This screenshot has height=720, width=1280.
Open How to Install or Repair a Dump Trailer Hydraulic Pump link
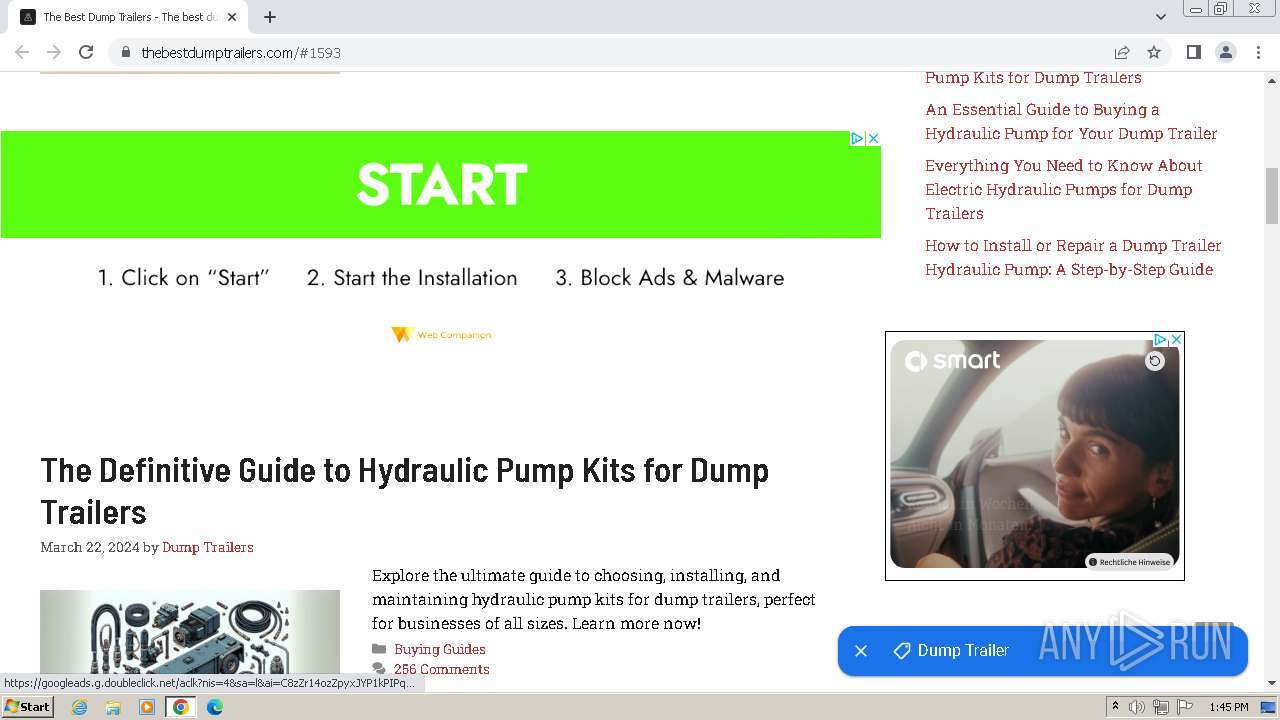(1073, 257)
